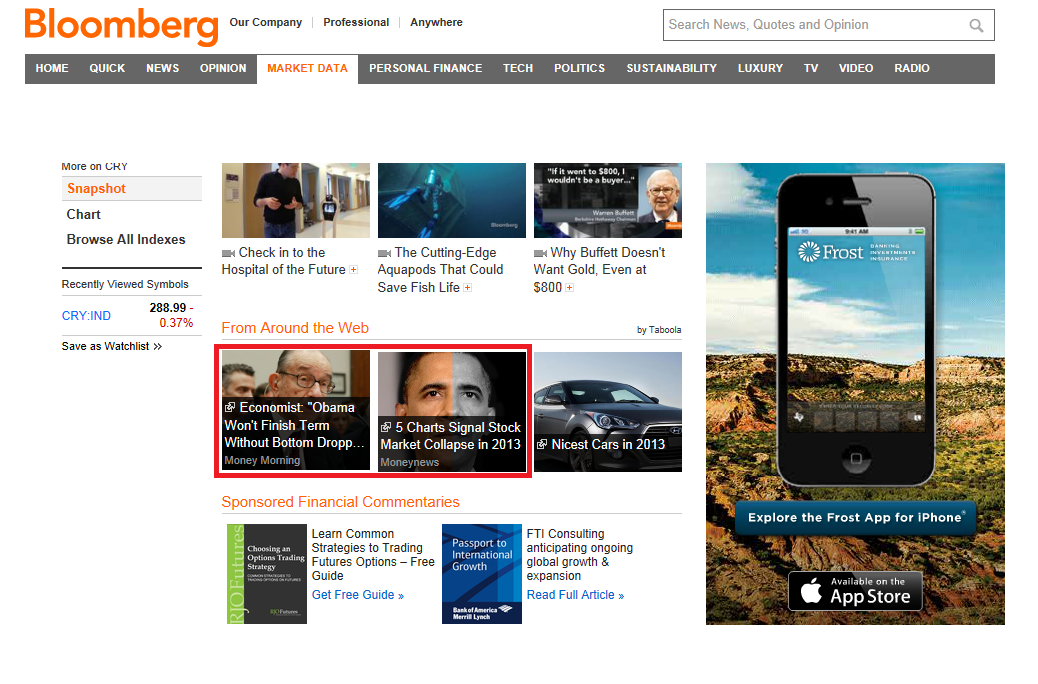
Task: Go to the VIDEO section
Action: pyautogui.click(x=856, y=69)
